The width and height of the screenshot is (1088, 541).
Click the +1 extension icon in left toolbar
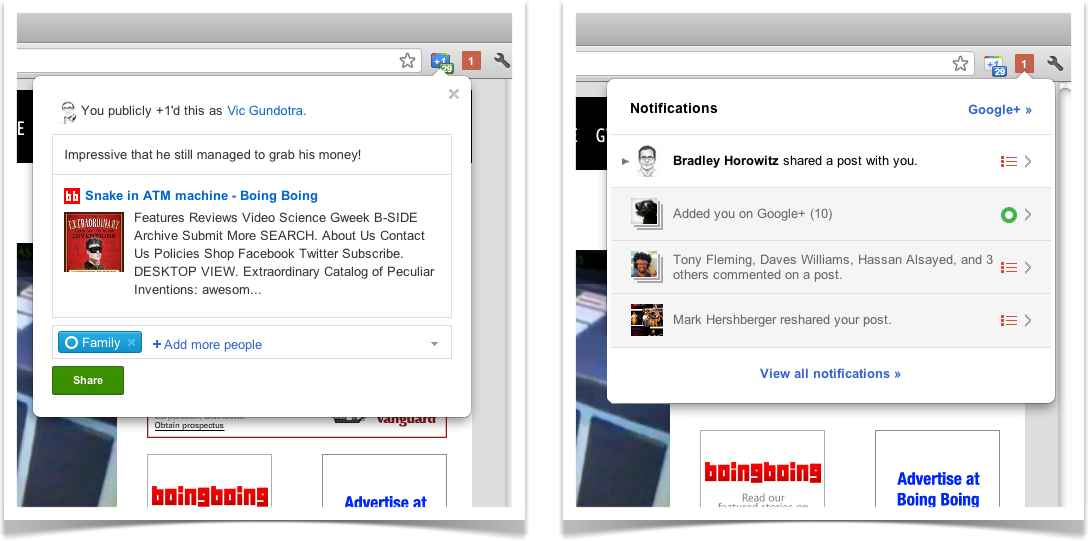[442, 62]
